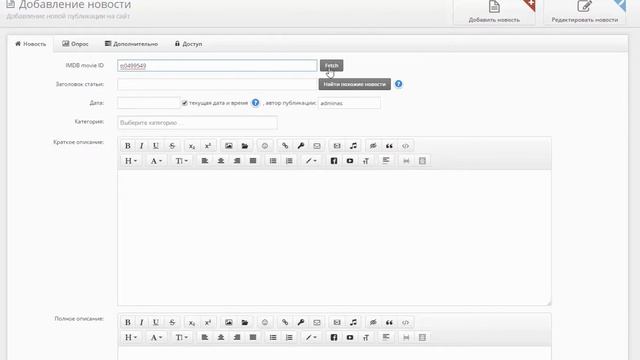Insert emoticon in short description editor
This screenshot has height=360, width=640.
click(x=265, y=146)
